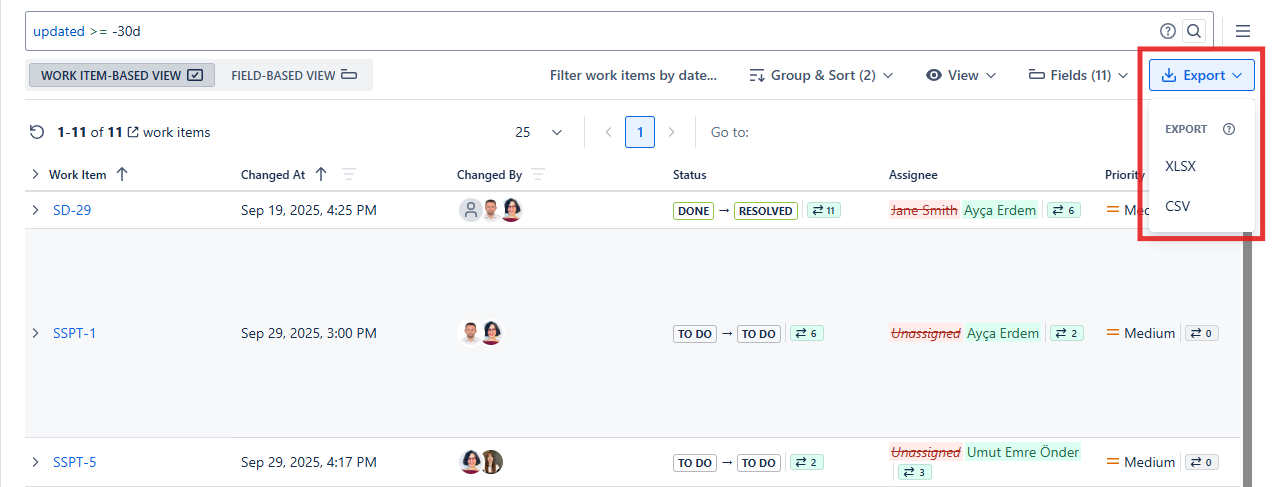
Task: Click the Changed By column filter icon
Action: pyautogui.click(x=538, y=175)
